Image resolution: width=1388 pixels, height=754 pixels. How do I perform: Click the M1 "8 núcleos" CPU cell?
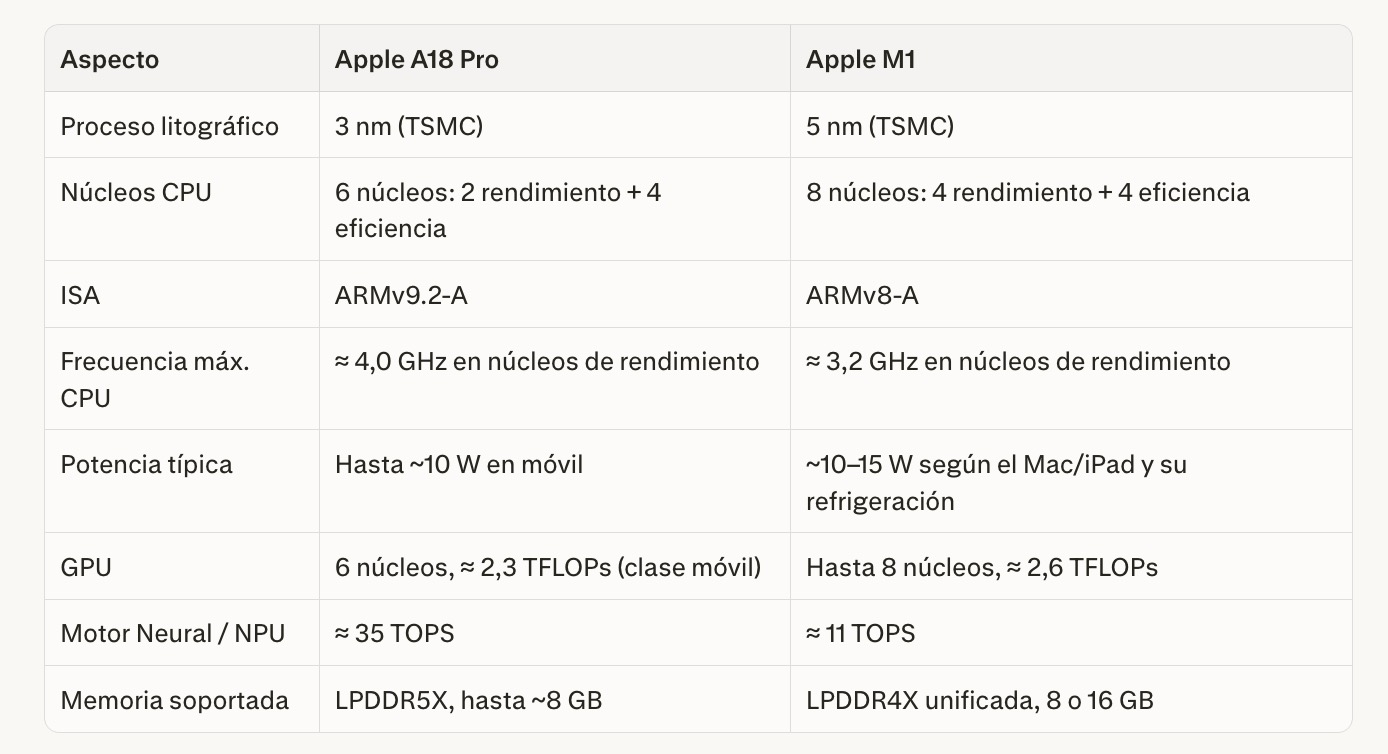(x=1028, y=192)
